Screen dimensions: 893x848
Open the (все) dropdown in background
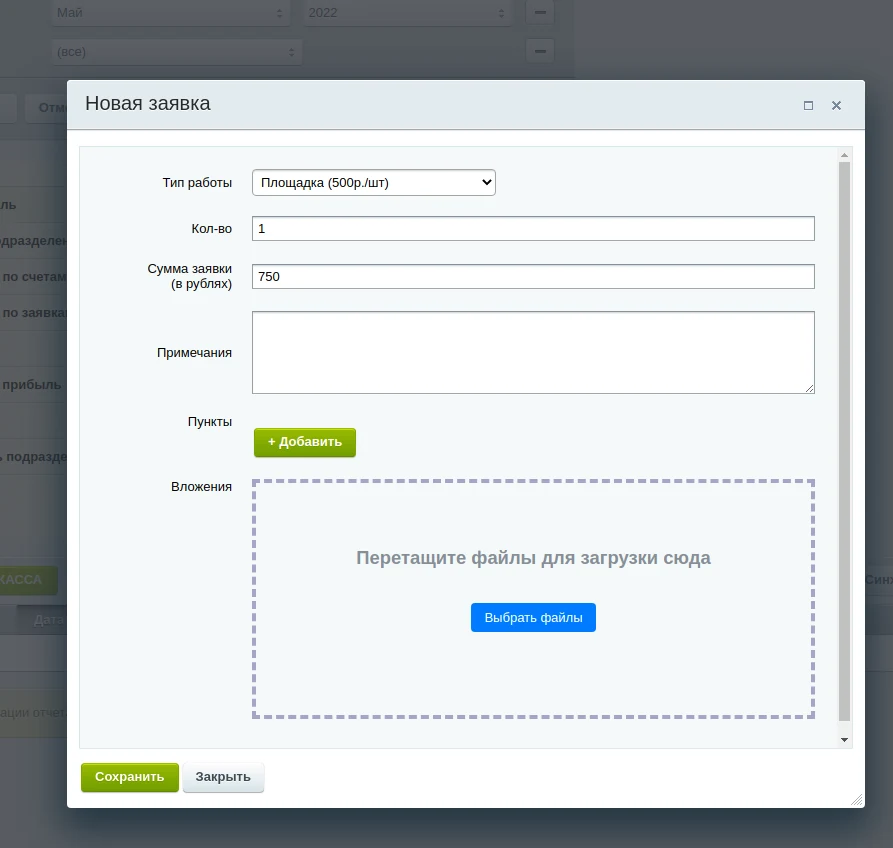tap(177, 52)
